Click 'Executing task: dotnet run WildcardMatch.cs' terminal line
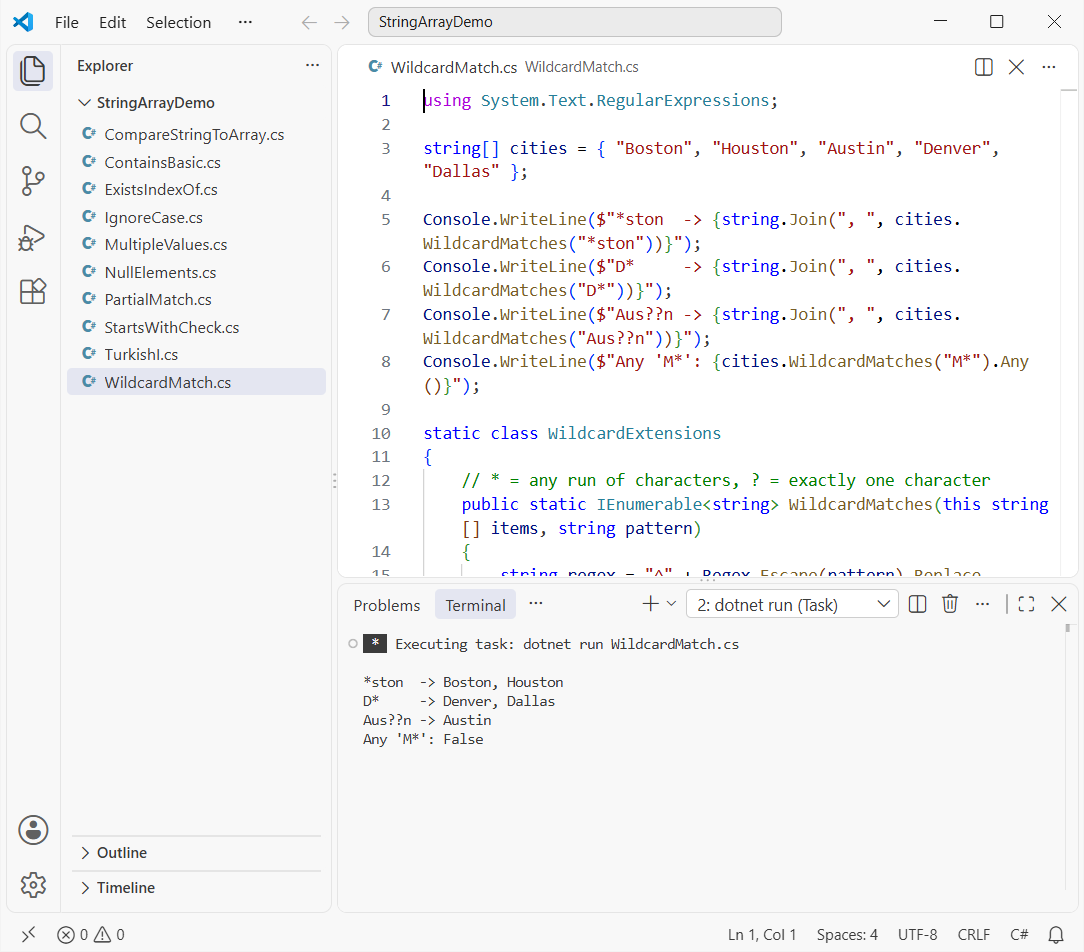Viewport: 1084px width, 952px height. [x=567, y=644]
